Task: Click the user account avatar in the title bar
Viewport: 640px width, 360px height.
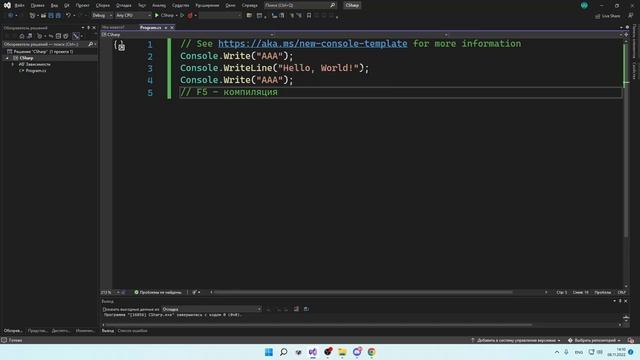Action: (584, 5)
